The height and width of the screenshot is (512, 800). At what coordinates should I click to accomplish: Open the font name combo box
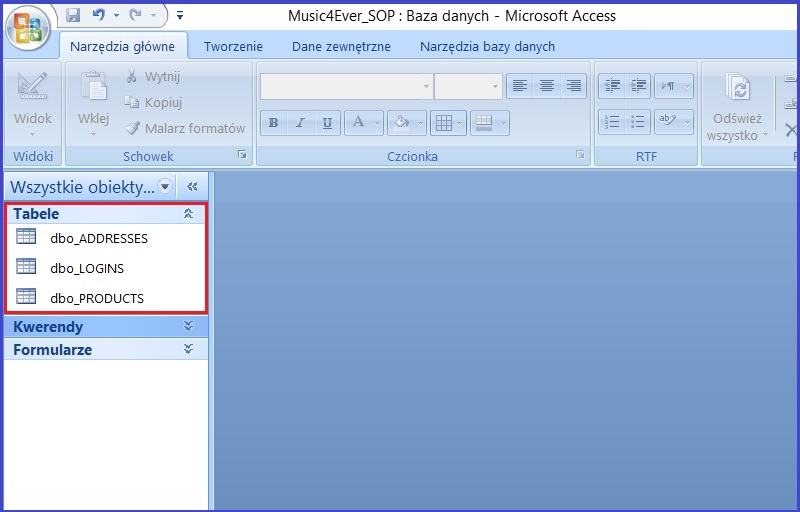[346, 86]
